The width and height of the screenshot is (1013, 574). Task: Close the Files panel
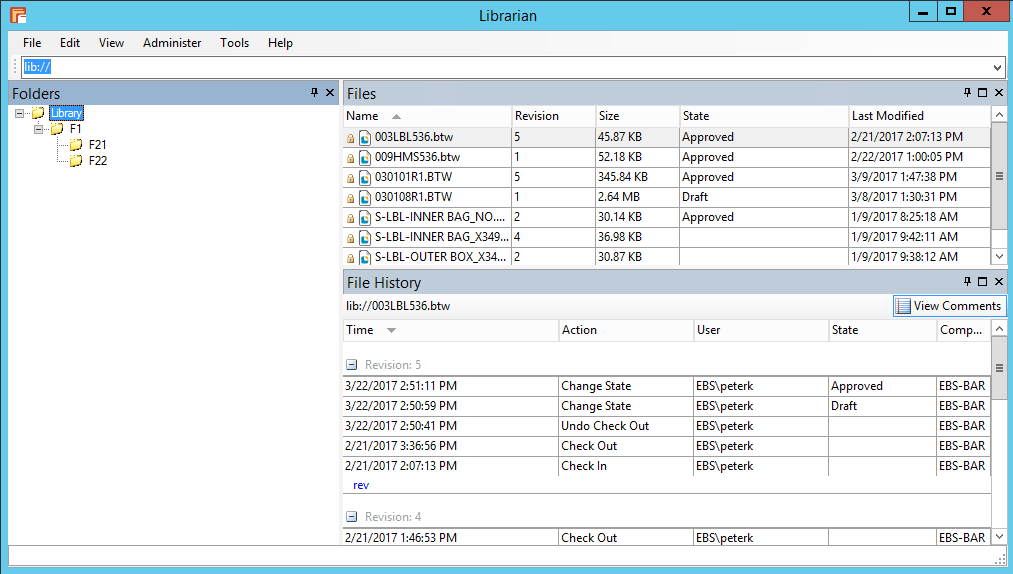pyautogui.click(x=999, y=92)
